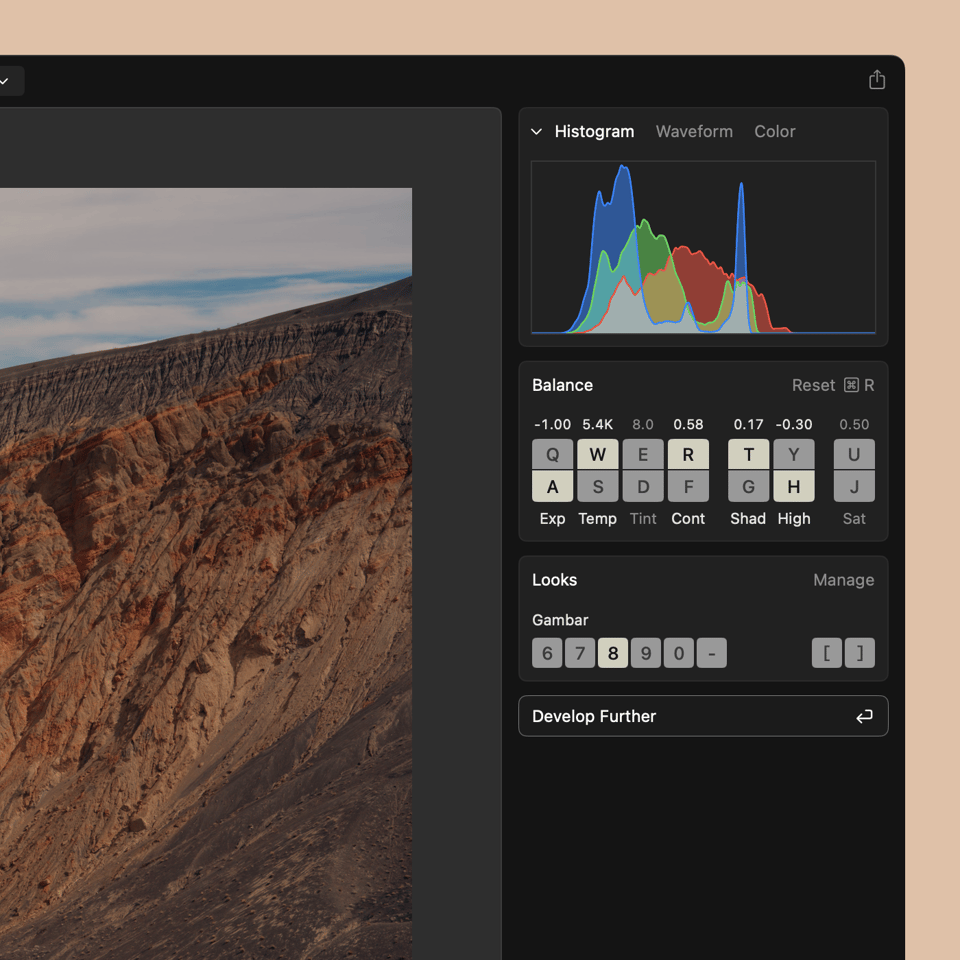Click the S key to lower Temp
This screenshot has height=960, width=960.
(x=598, y=486)
